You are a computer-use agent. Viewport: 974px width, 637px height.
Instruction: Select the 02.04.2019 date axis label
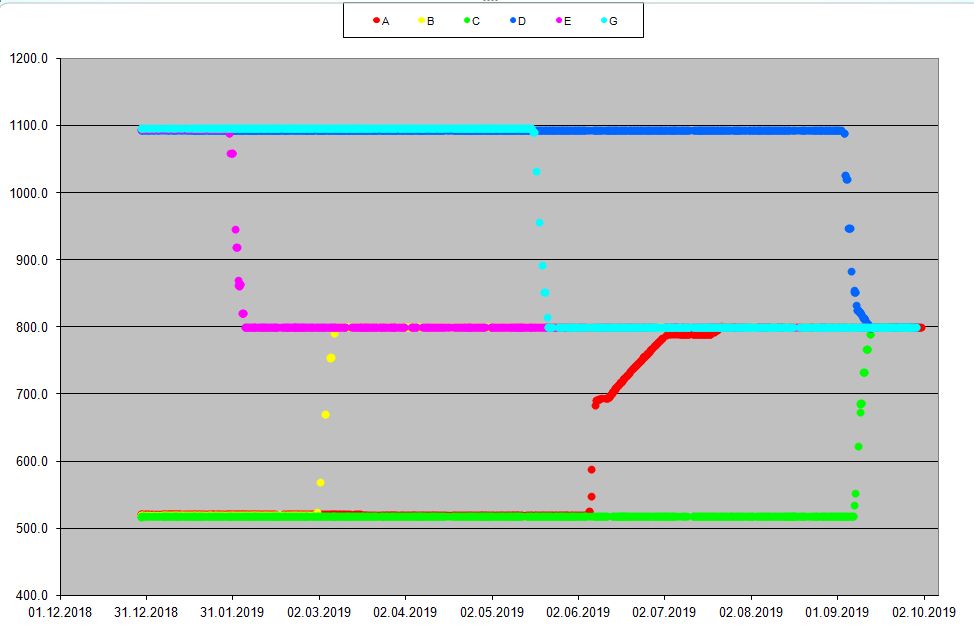[x=405, y=612]
